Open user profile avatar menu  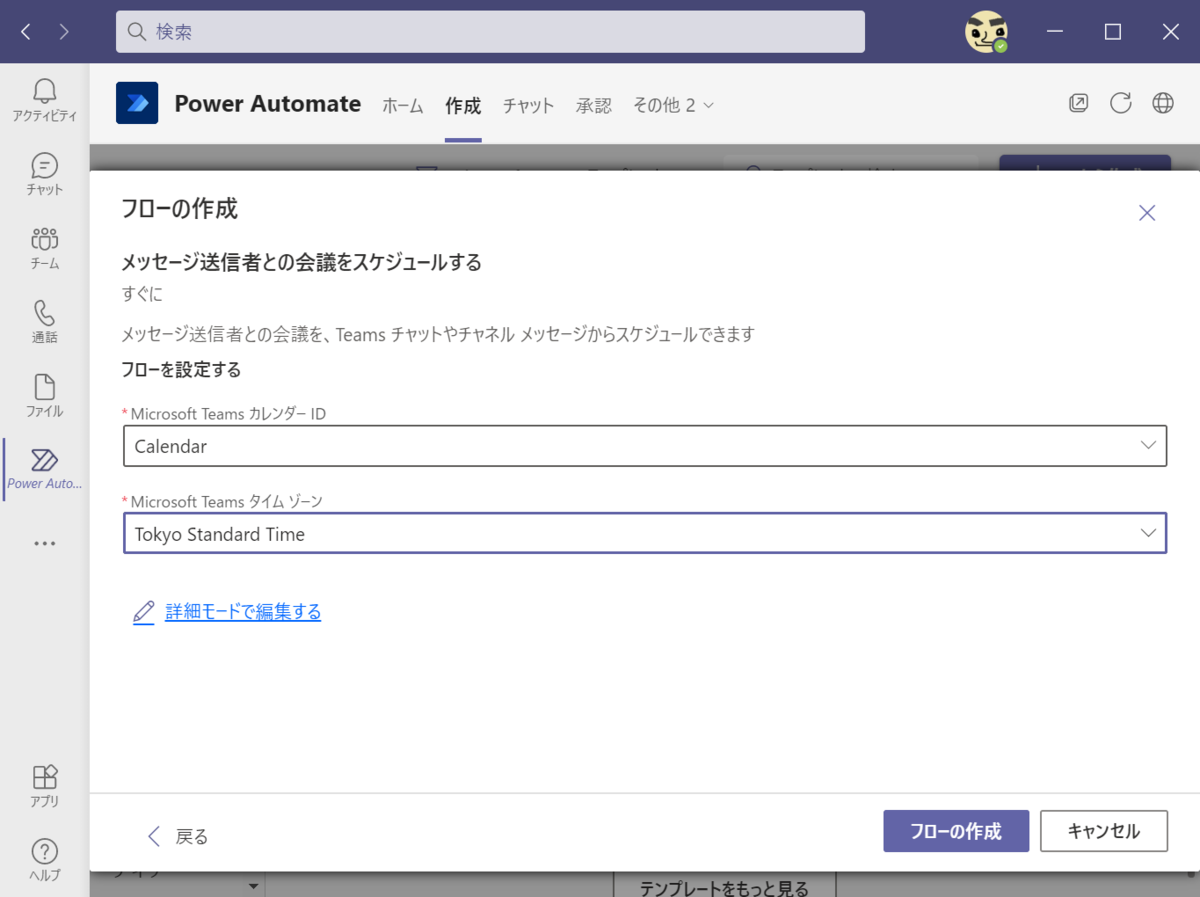click(985, 32)
